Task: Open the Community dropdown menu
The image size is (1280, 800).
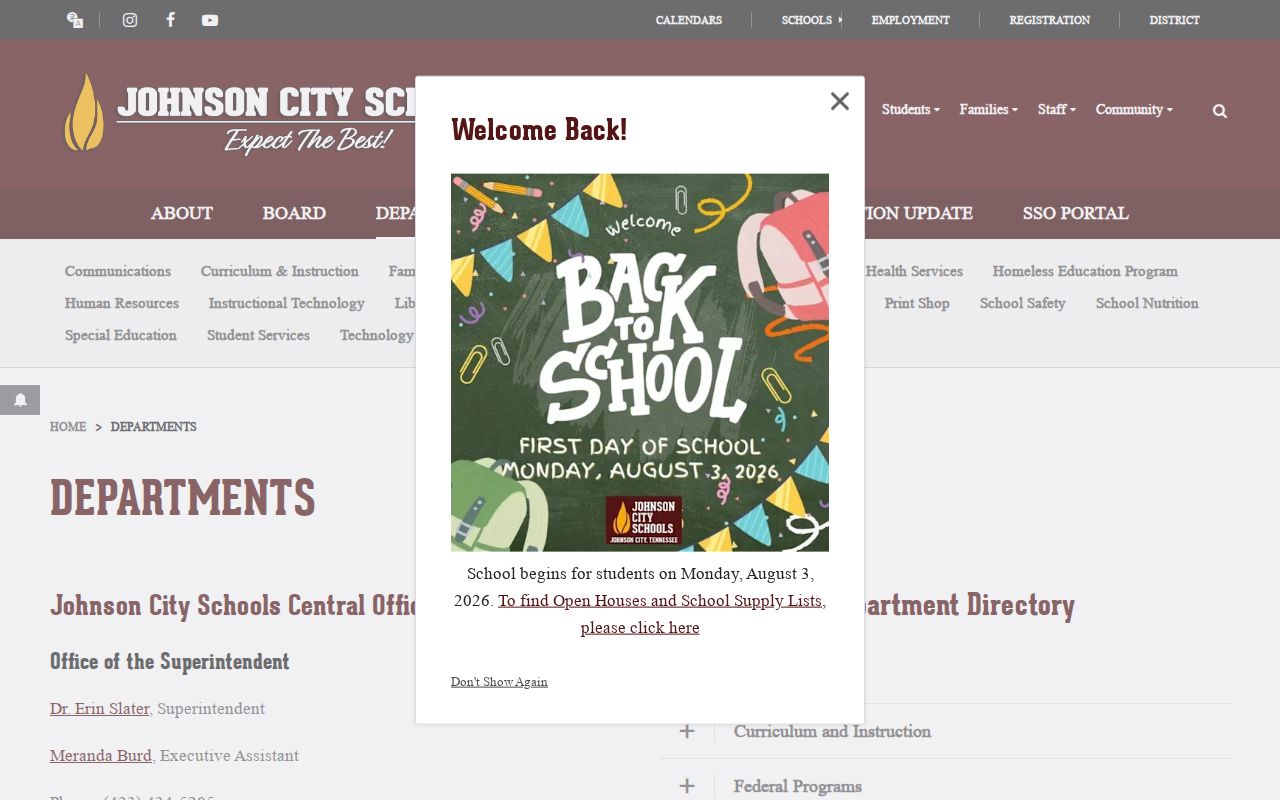Action: point(1134,109)
